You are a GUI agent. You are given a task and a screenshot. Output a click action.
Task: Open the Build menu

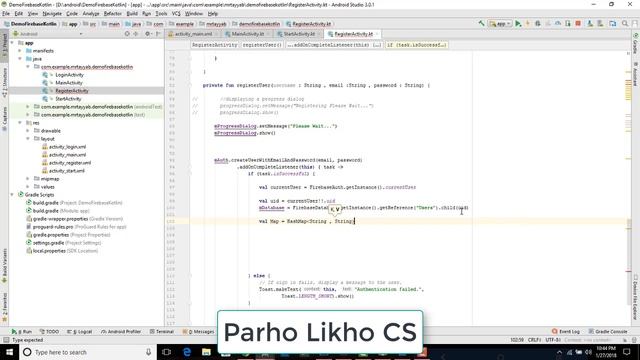[132, 13]
